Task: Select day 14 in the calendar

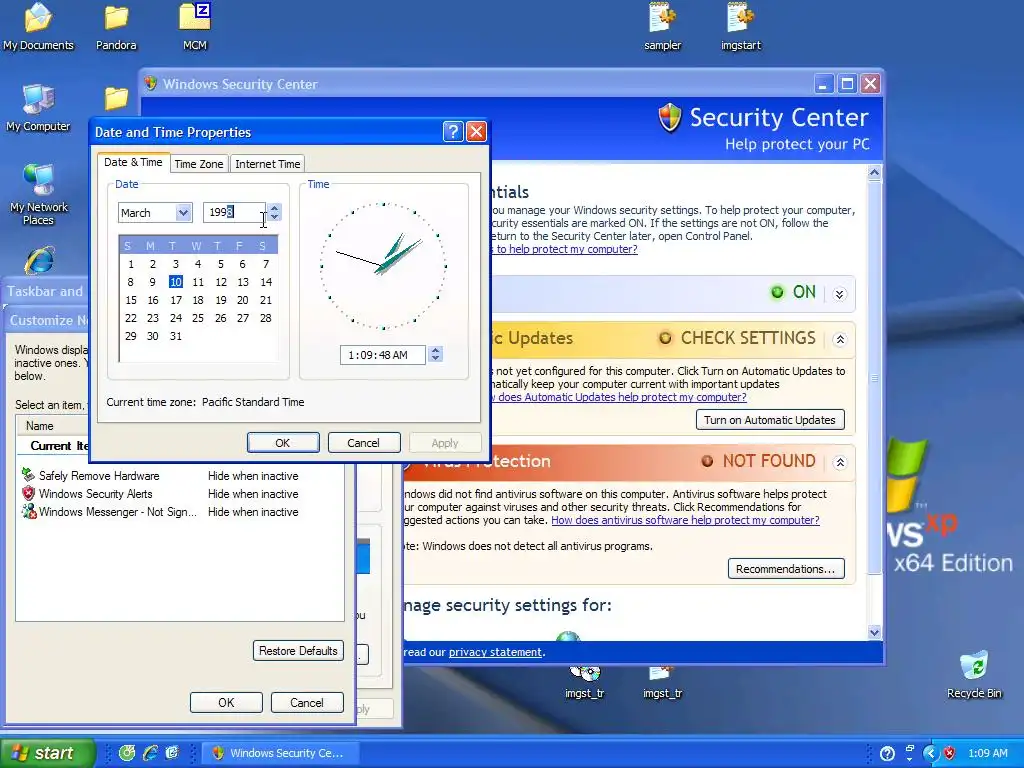Action: (266, 281)
